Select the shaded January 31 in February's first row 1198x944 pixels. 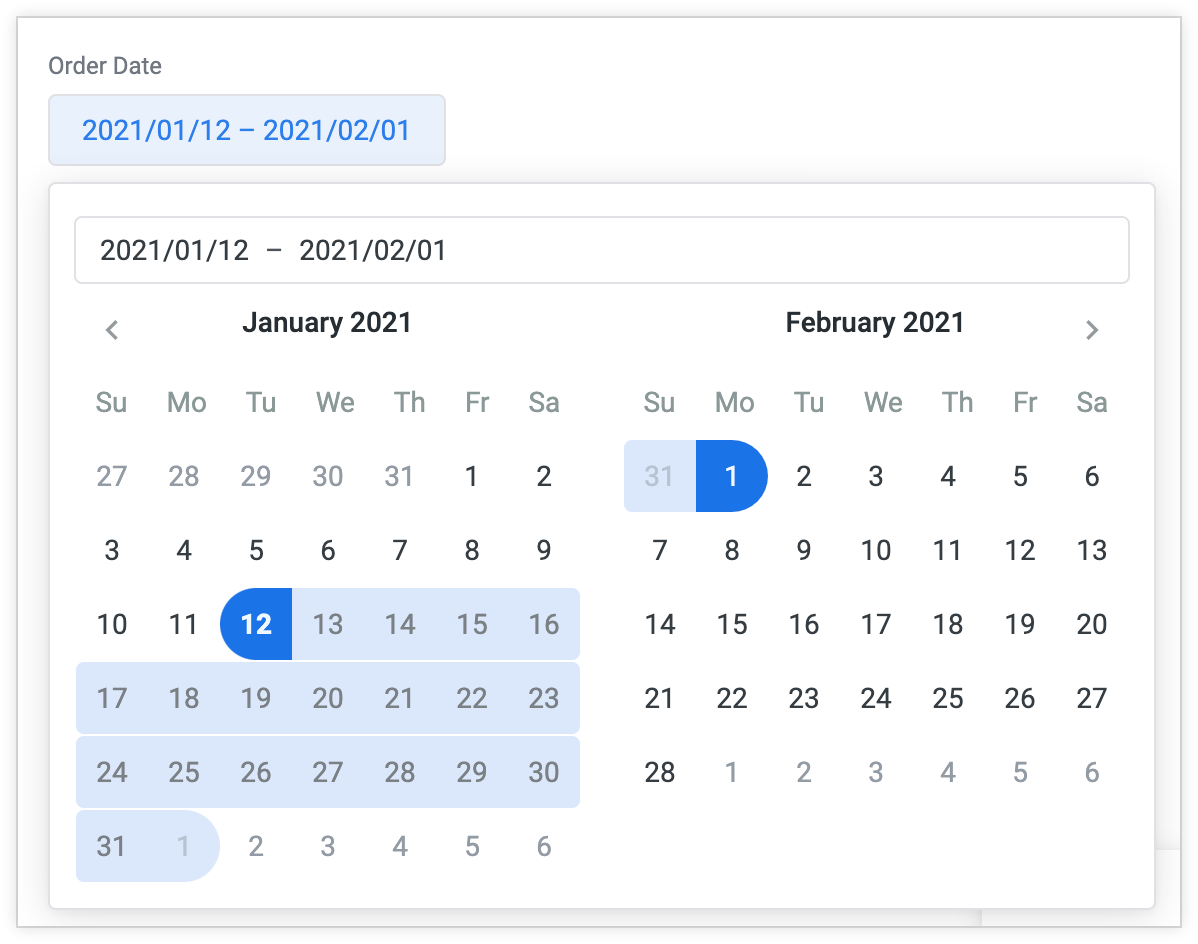pyautogui.click(x=659, y=477)
